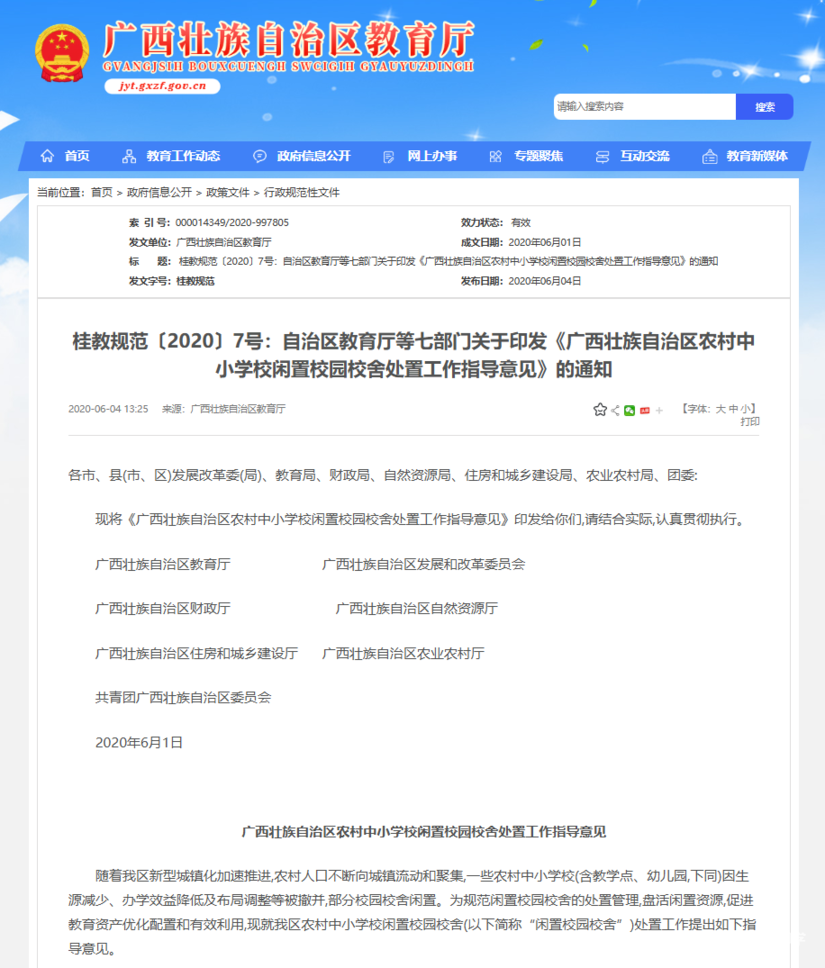Image resolution: width=825 pixels, height=968 pixels.
Task: Click the 效力状态 value 有效
Action: click(x=521, y=222)
